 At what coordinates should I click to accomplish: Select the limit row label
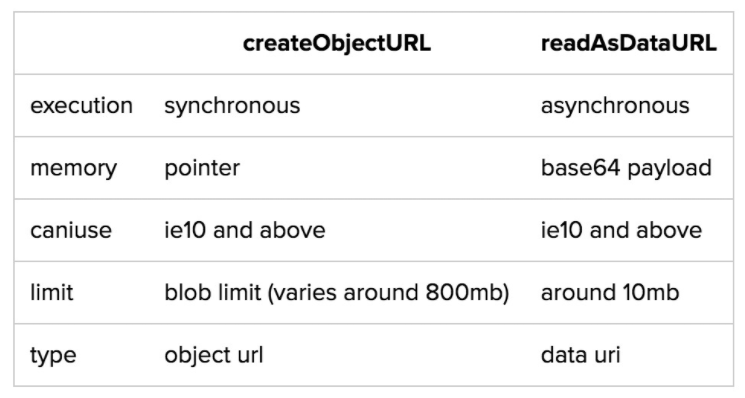pyautogui.click(x=52, y=293)
